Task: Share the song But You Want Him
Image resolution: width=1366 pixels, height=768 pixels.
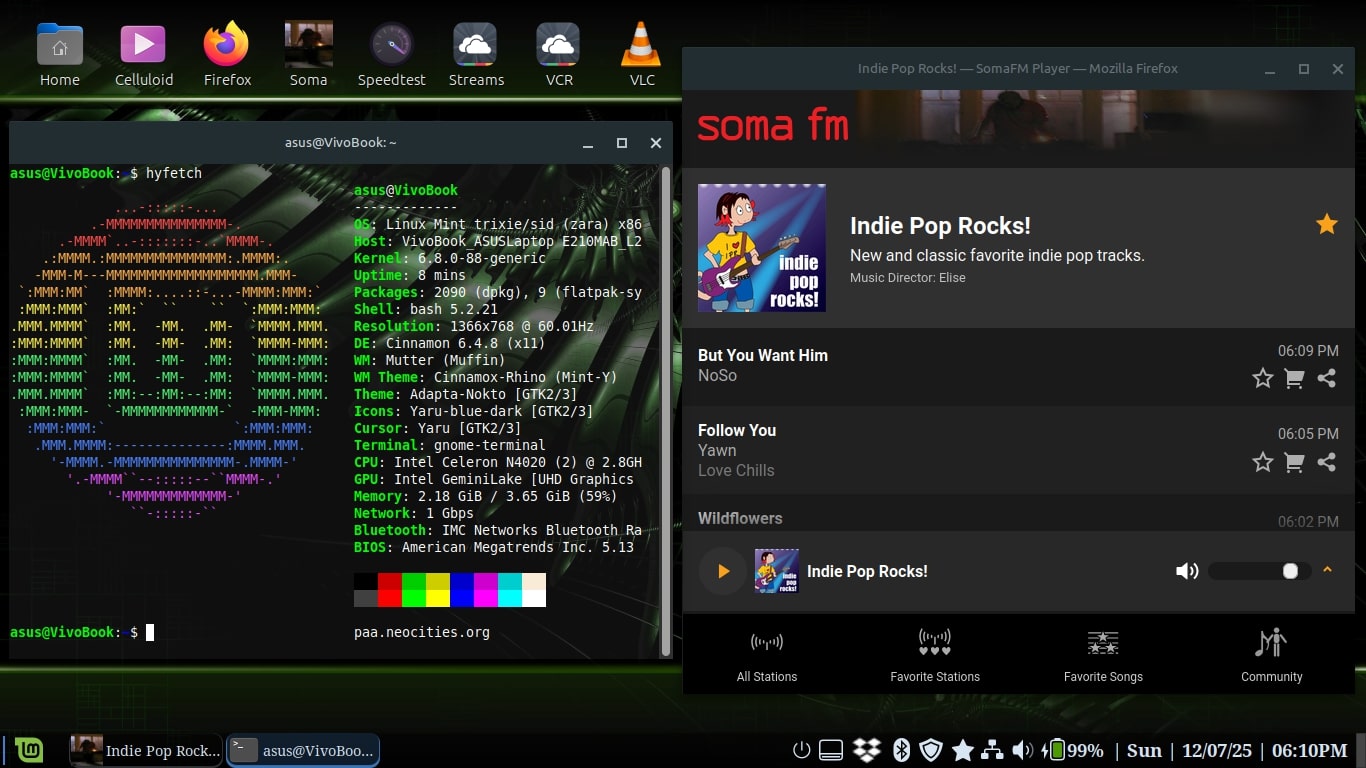Action: pos(1326,378)
